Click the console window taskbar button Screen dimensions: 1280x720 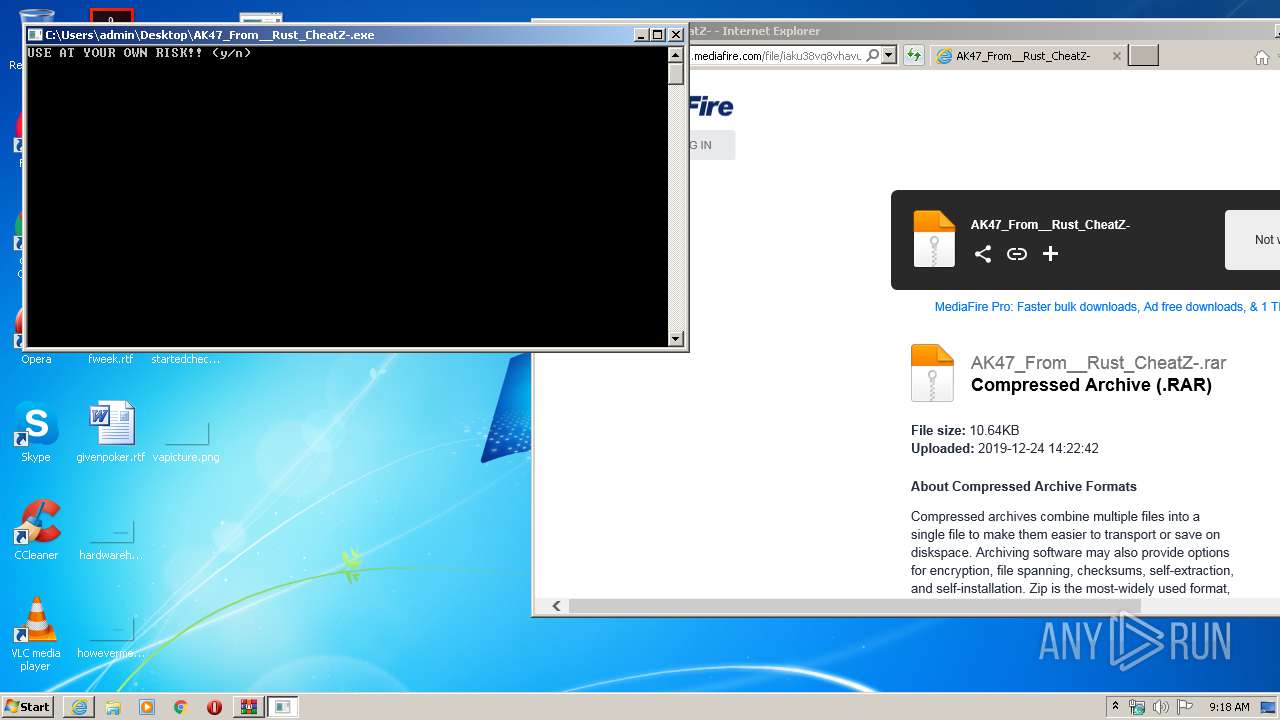coord(283,707)
